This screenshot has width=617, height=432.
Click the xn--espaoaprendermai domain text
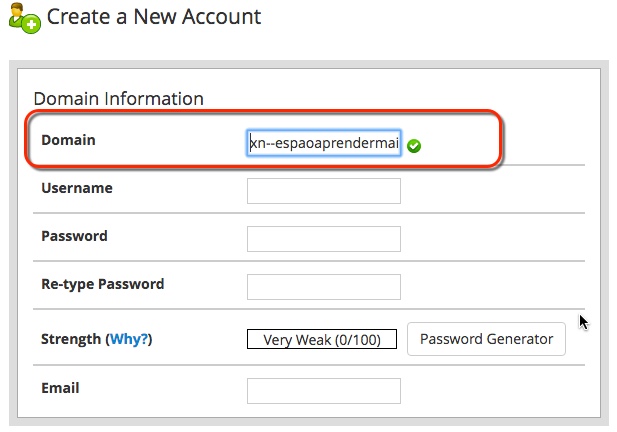coord(325,143)
